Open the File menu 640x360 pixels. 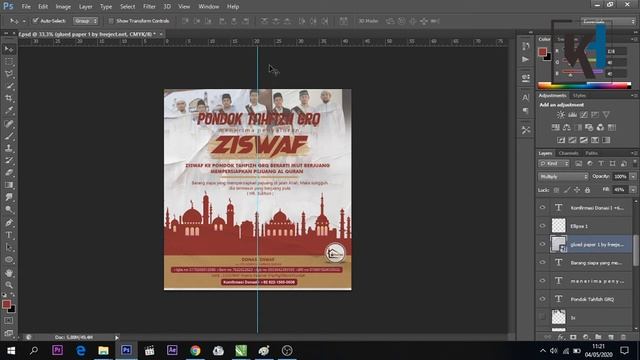tap(26, 7)
